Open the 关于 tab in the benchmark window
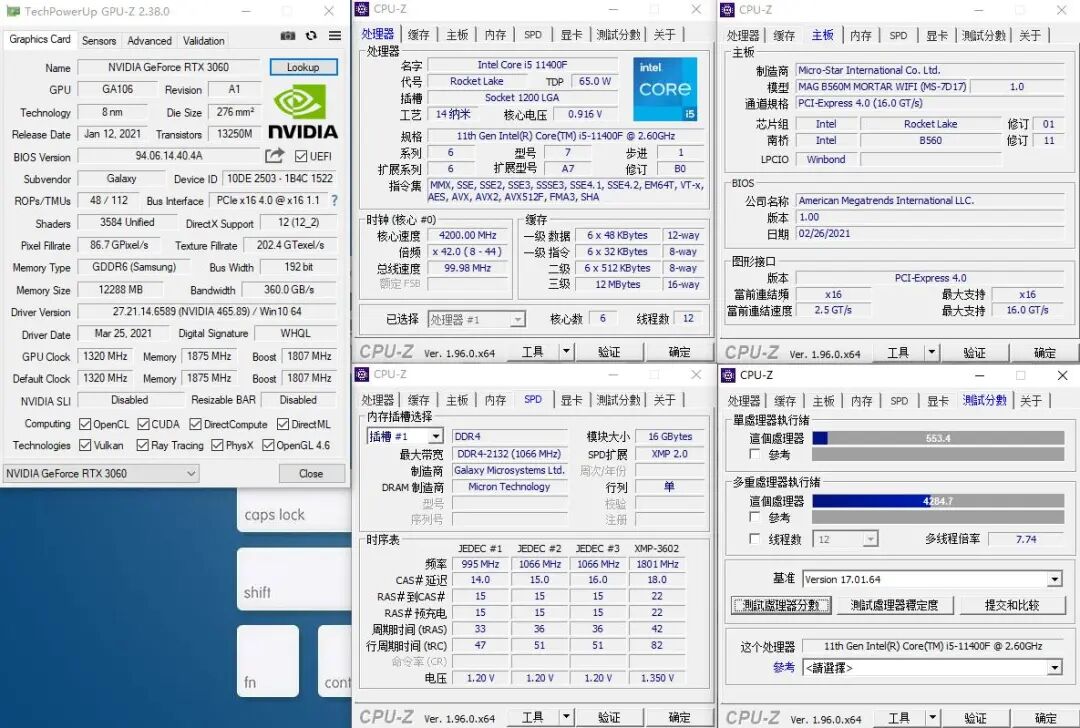The image size is (1080, 728). coord(1030,401)
